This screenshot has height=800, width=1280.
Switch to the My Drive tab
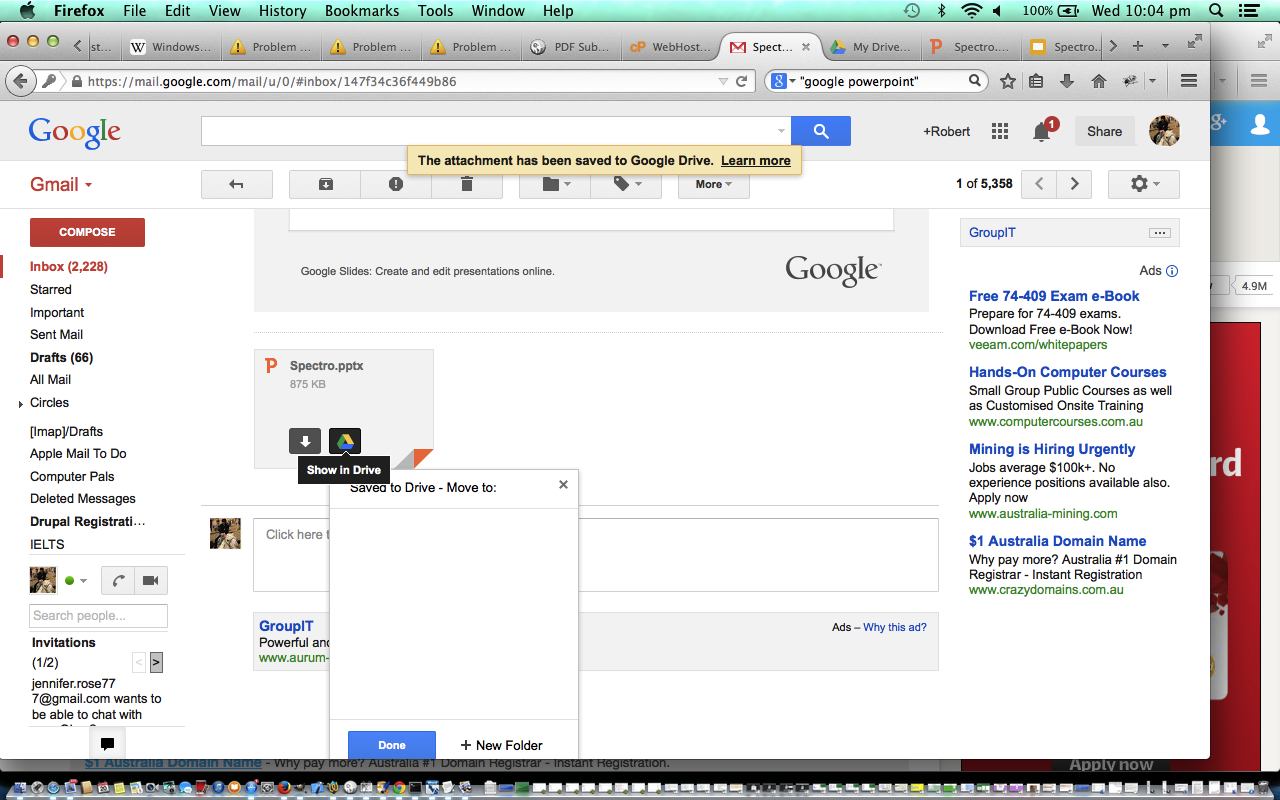click(x=870, y=46)
